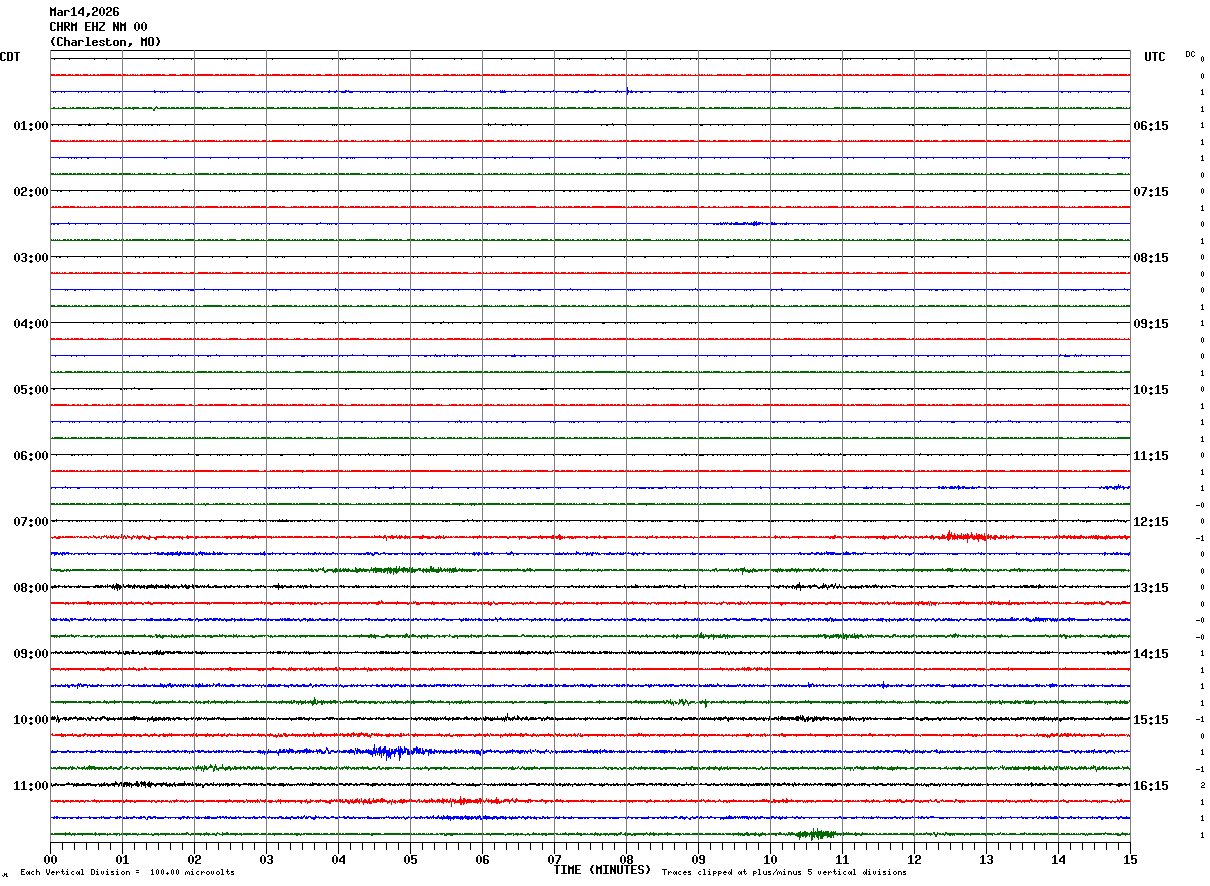This screenshot has width=1210, height=886.
Task: Click the traces clipped footnote text
Action: tap(784, 873)
